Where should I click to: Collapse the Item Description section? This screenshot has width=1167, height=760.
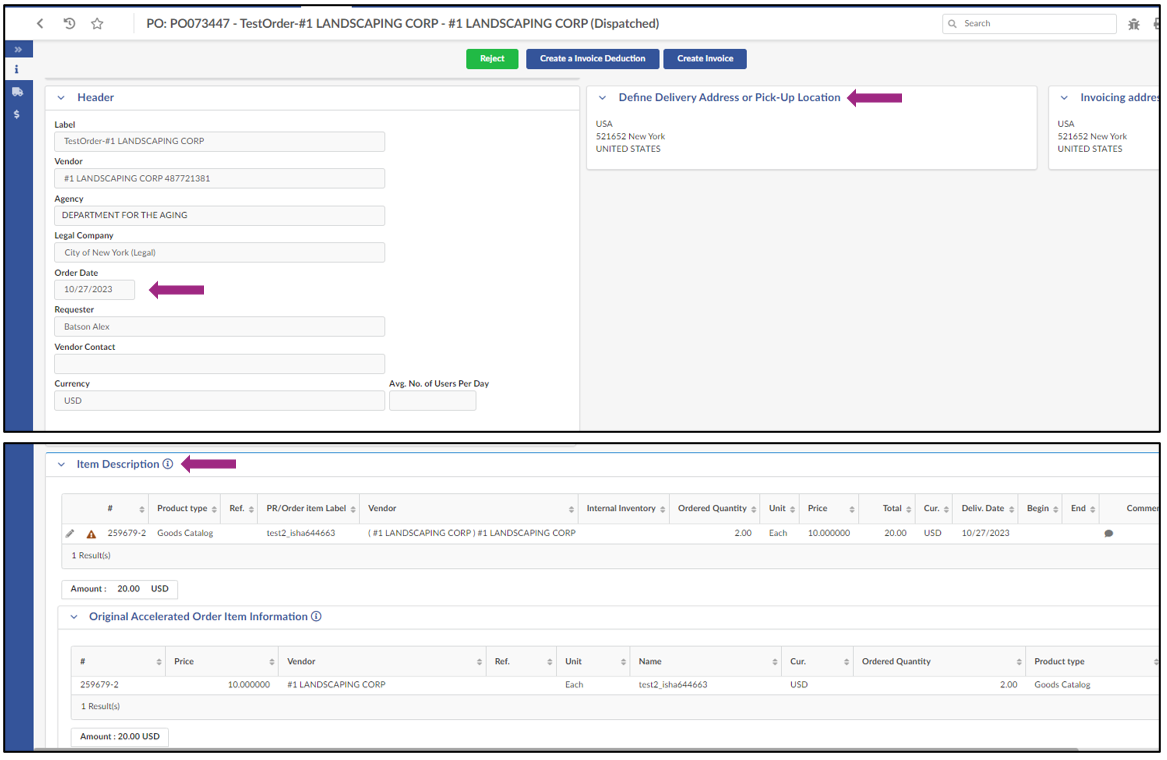tap(63, 463)
